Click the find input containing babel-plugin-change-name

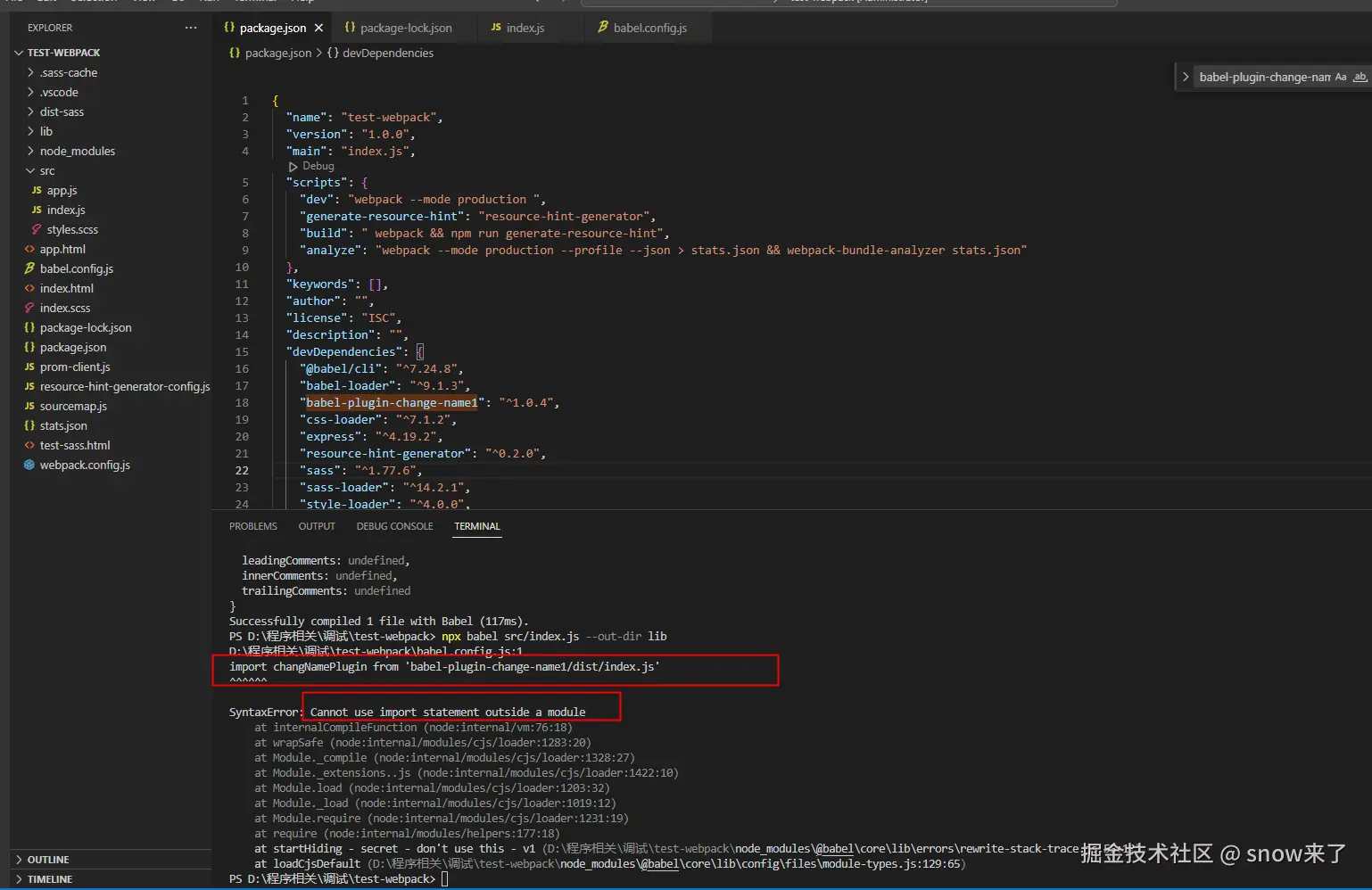click(x=1264, y=78)
